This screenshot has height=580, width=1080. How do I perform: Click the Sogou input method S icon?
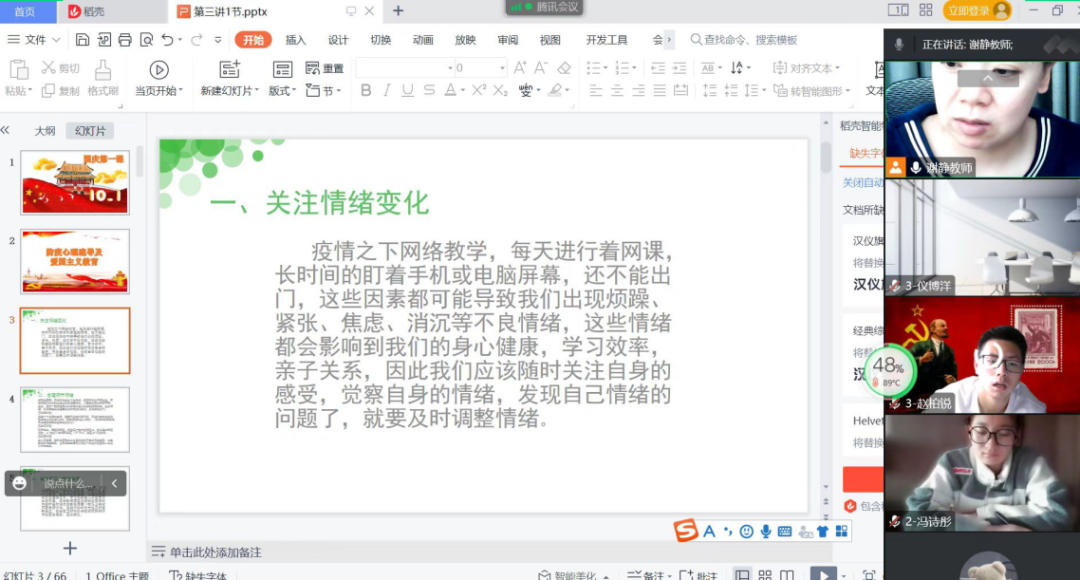tap(685, 531)
